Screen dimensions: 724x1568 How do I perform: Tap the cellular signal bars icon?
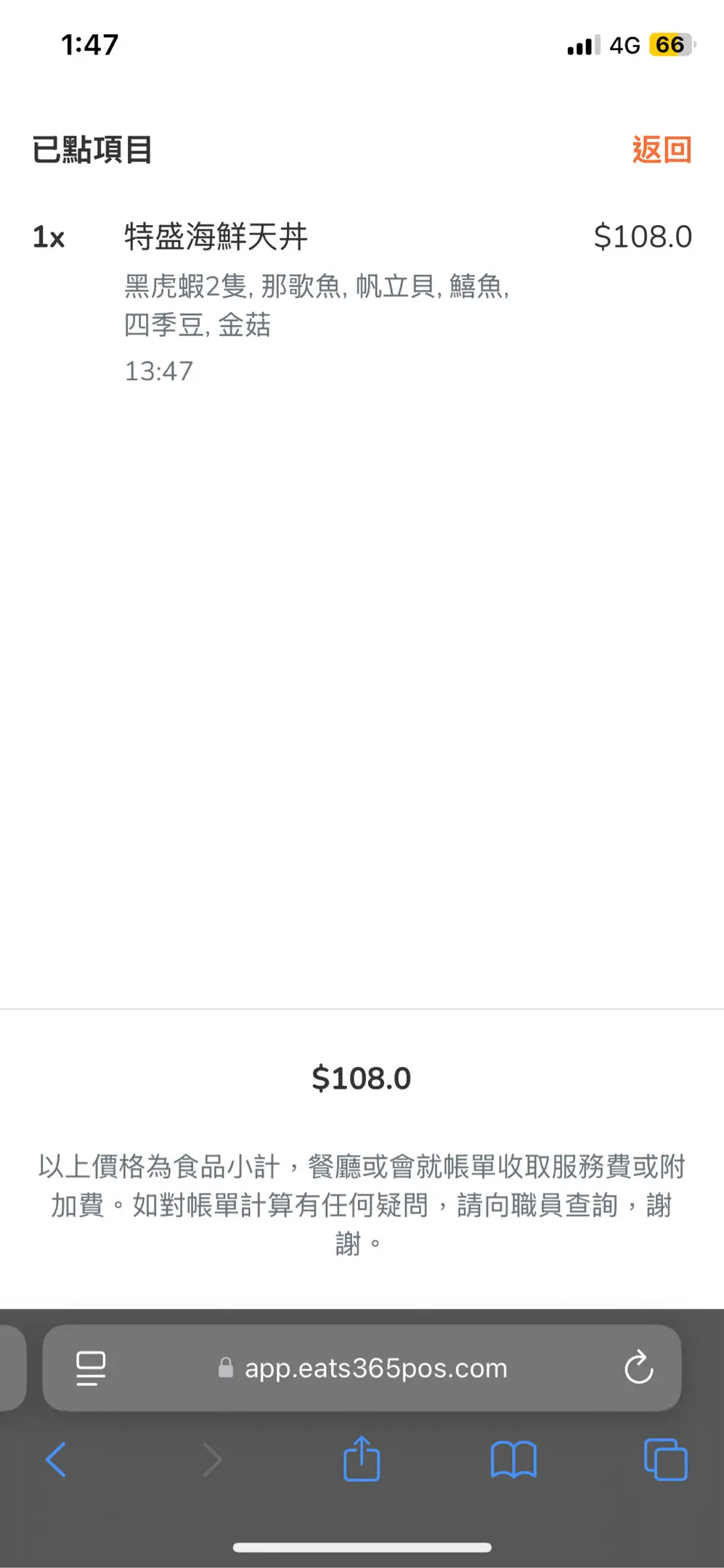583,45
